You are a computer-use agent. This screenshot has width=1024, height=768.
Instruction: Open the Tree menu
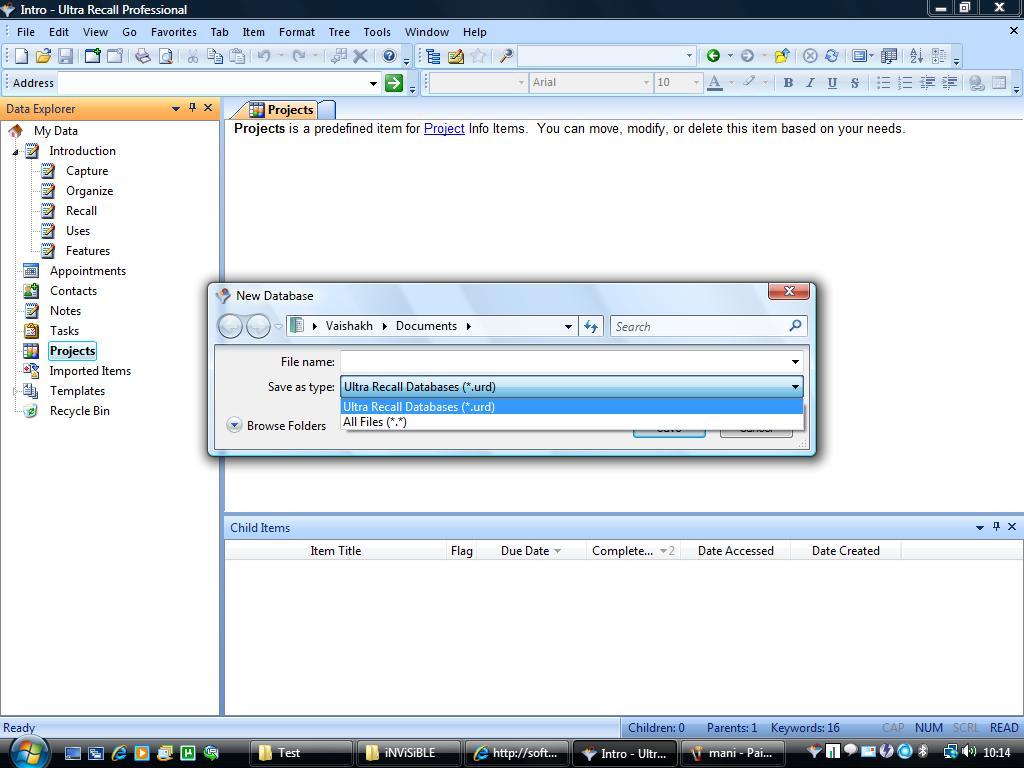point(339,32)
